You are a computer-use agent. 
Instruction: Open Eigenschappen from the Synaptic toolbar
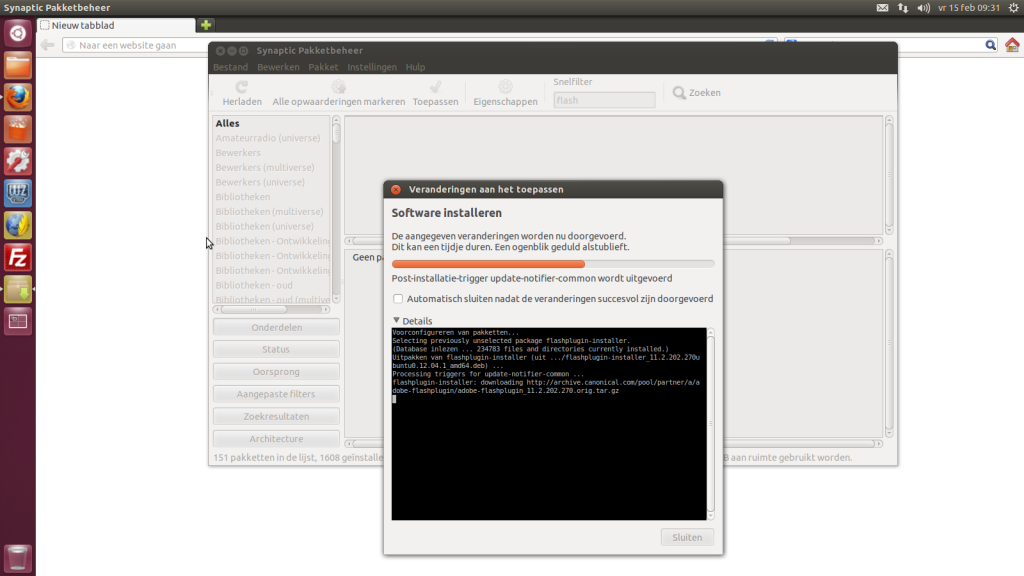[x=505, y=88]
